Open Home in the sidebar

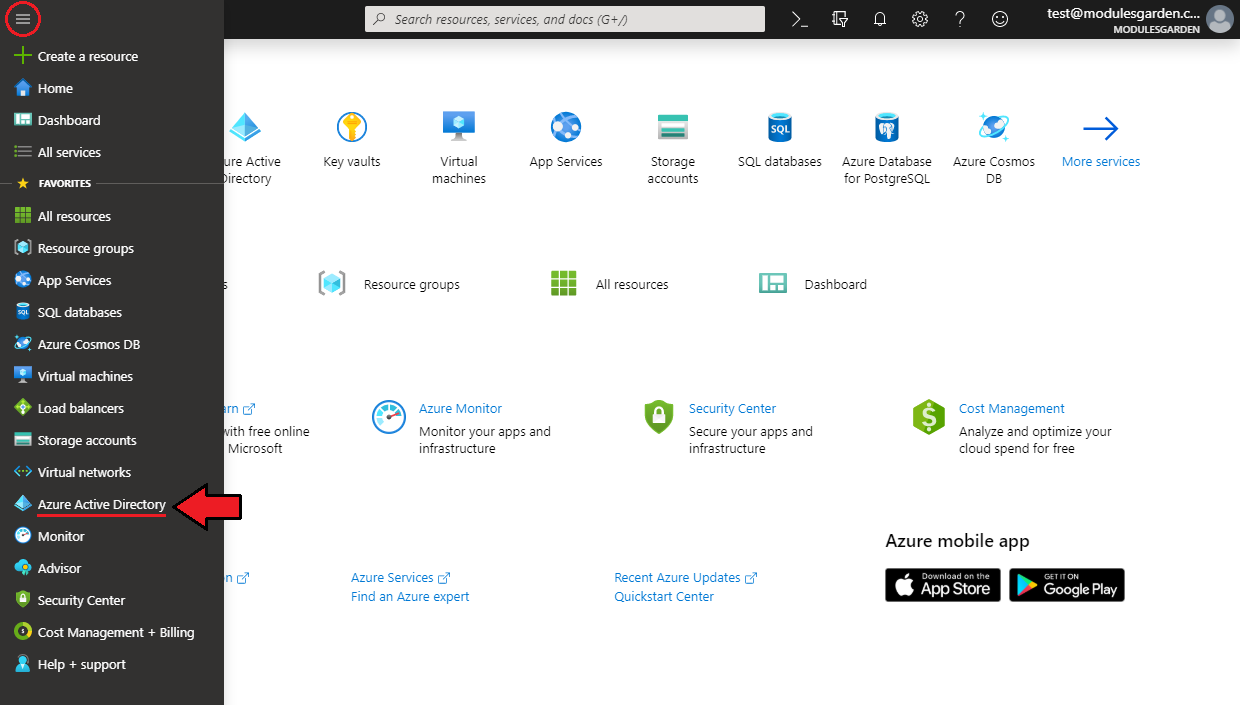(x=55, y=88)
